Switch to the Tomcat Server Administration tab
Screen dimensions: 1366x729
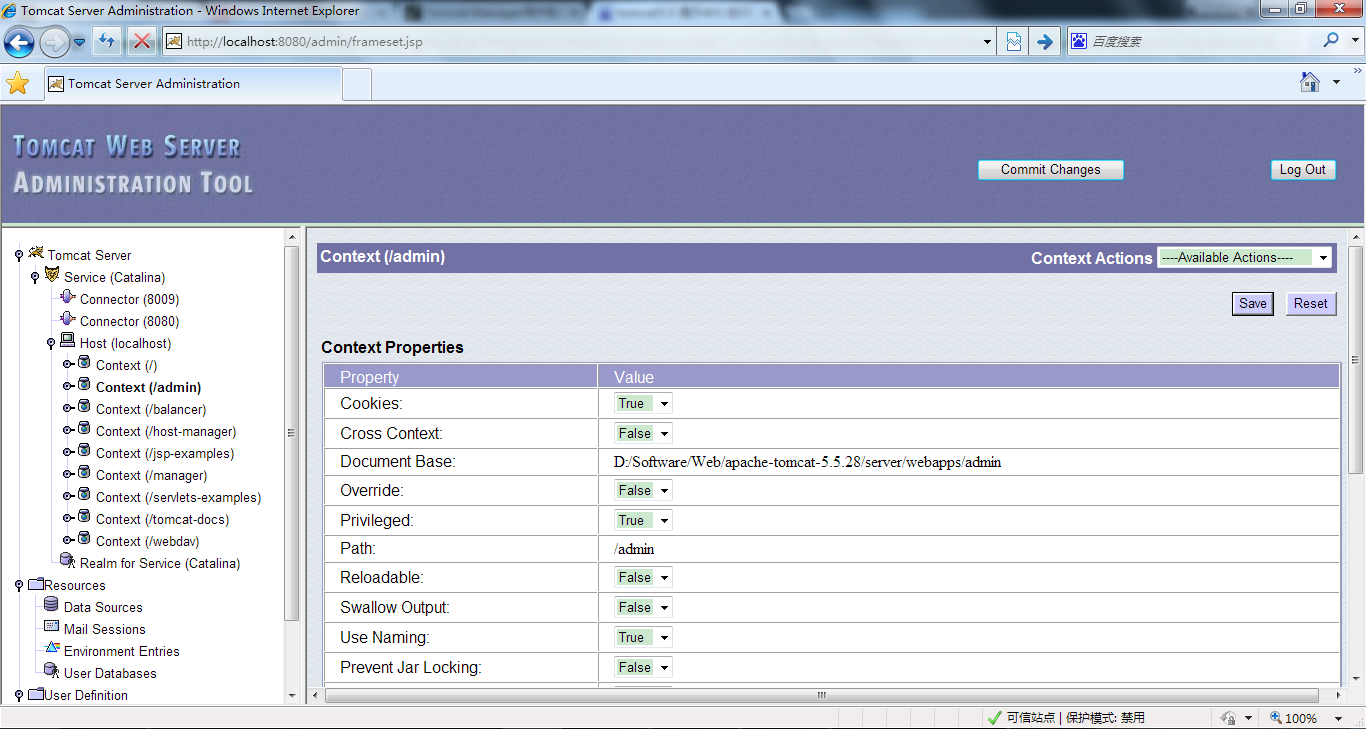coord(193,84)
